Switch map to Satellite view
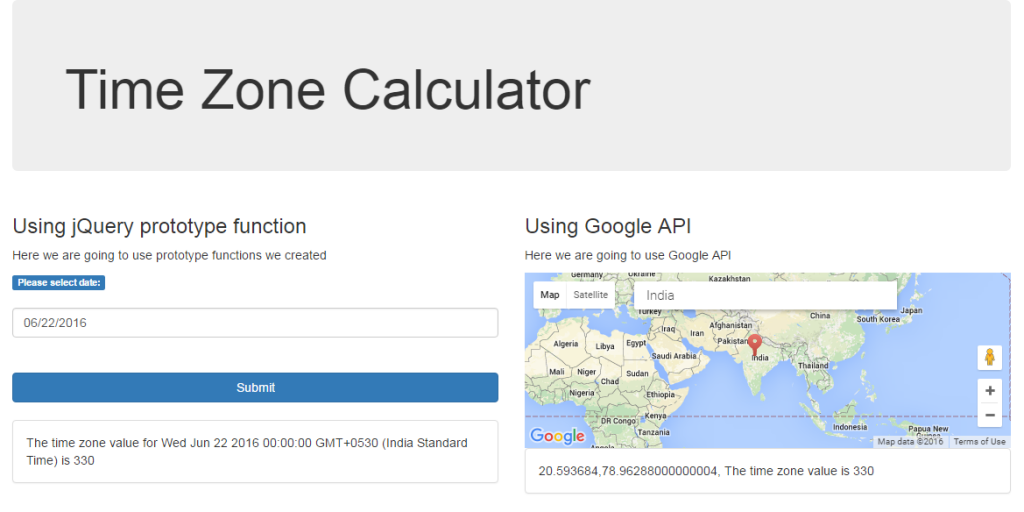The height and width of the screenshot is (512, 1024). 590,295
